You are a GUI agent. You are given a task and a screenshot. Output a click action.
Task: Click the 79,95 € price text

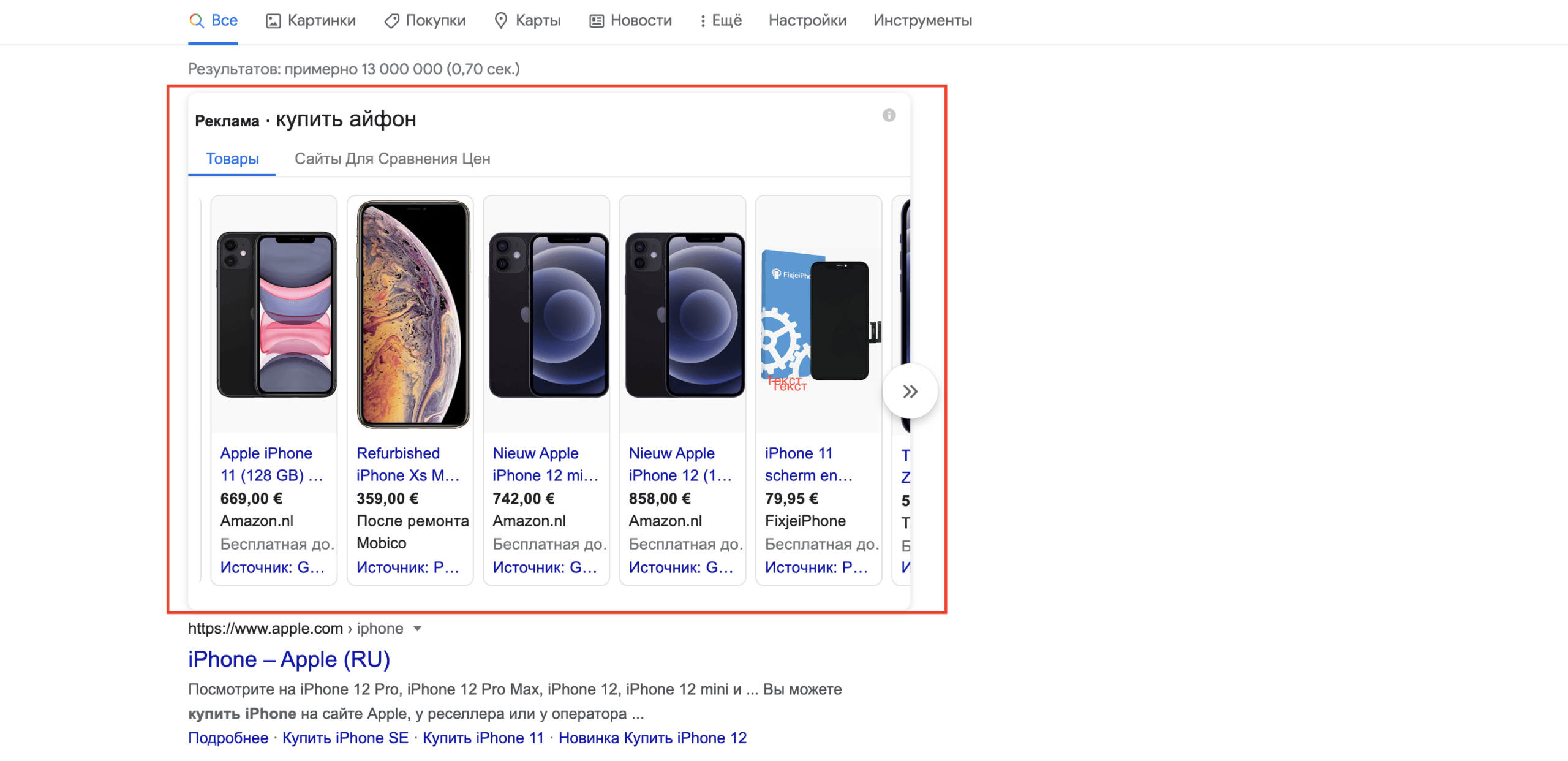[x=791, y=499]
